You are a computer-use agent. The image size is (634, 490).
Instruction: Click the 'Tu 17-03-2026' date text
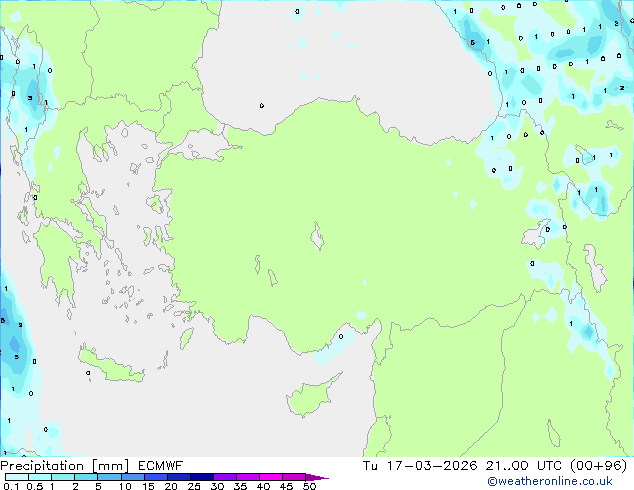pyautogui.click(x=420, y=466)
